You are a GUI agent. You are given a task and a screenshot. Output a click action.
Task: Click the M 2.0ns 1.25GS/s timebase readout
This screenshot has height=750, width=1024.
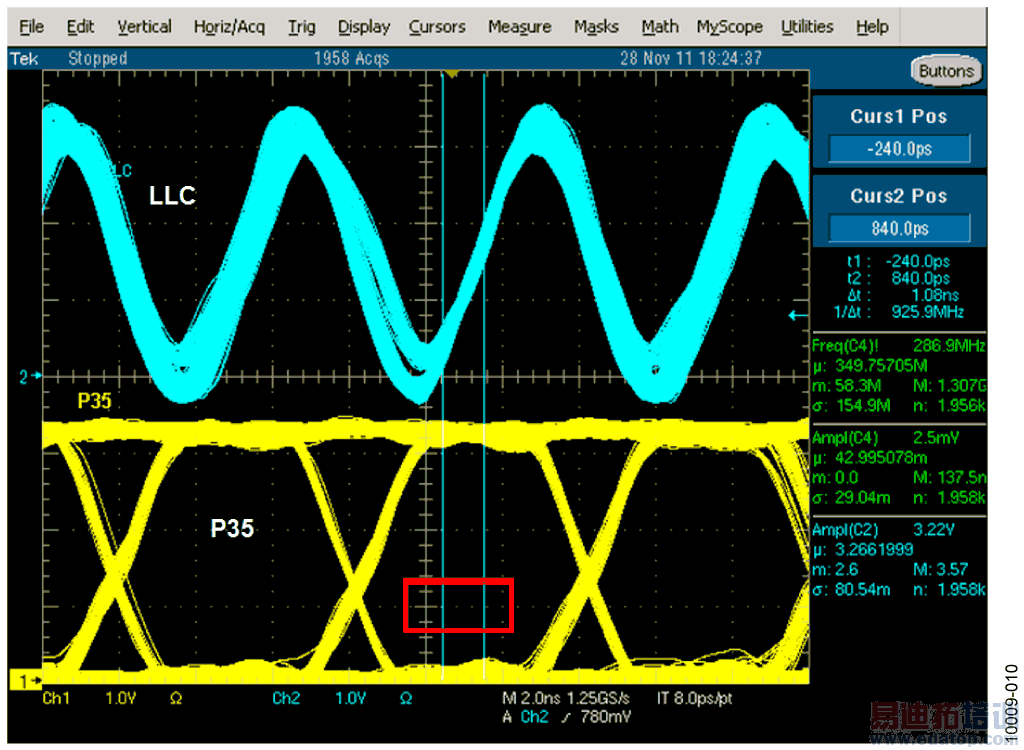(x=566, y=698)
